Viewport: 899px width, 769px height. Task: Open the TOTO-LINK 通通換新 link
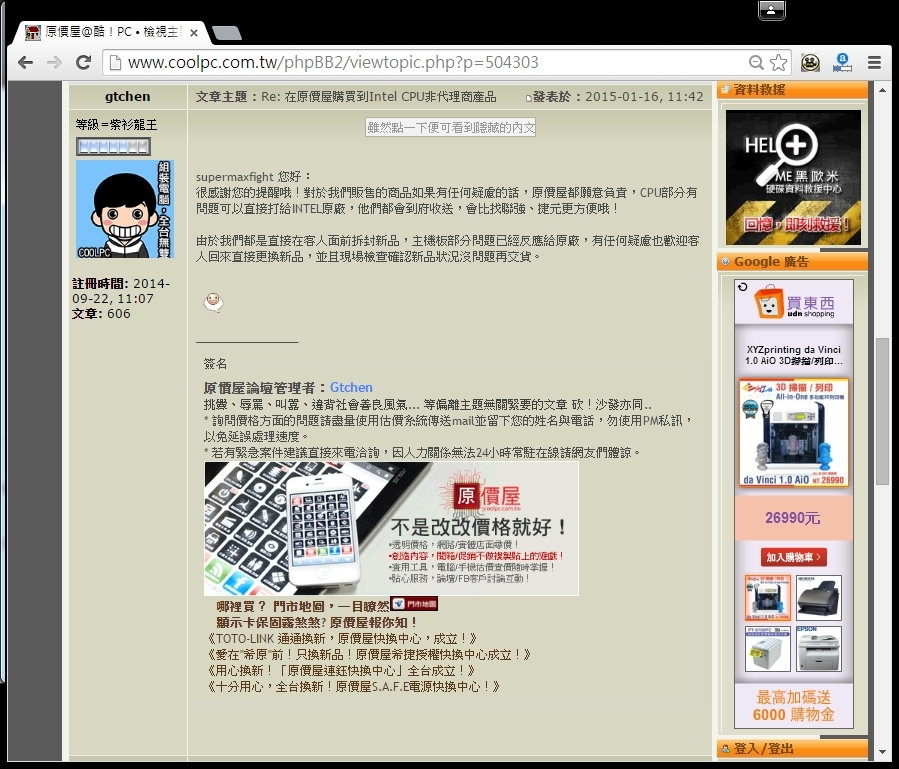tap(342, 638)
